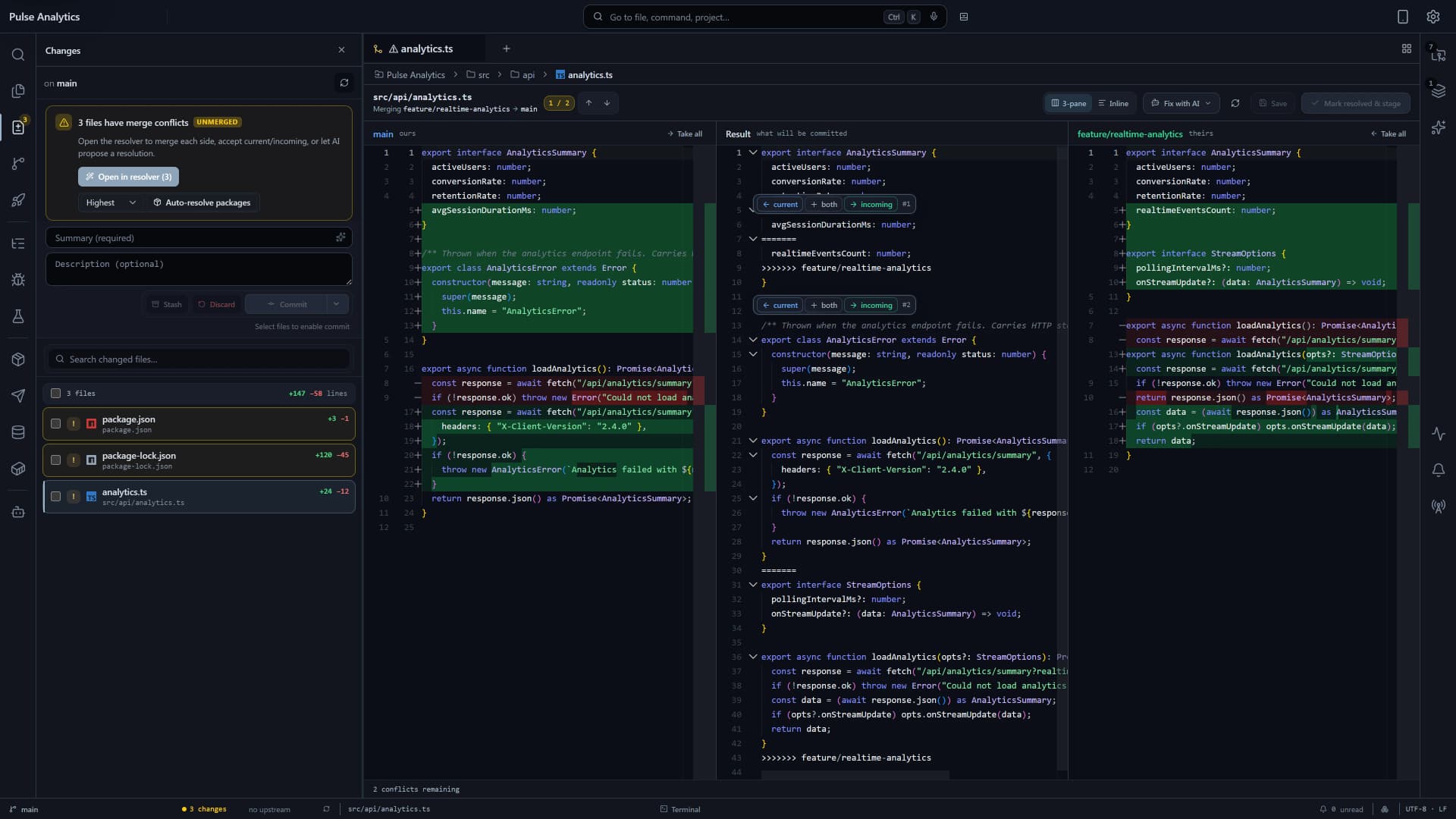Collapse Result line 36 loadAnalytics fold chevron
The height and width of the screenshot is (819, 1456).
tap(753, 657)
